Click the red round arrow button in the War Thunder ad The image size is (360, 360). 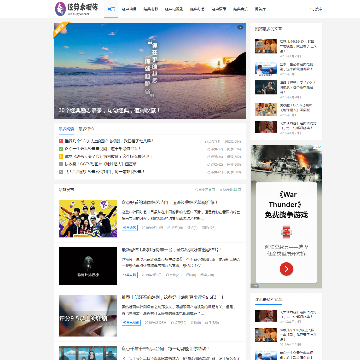click(286, 269)
